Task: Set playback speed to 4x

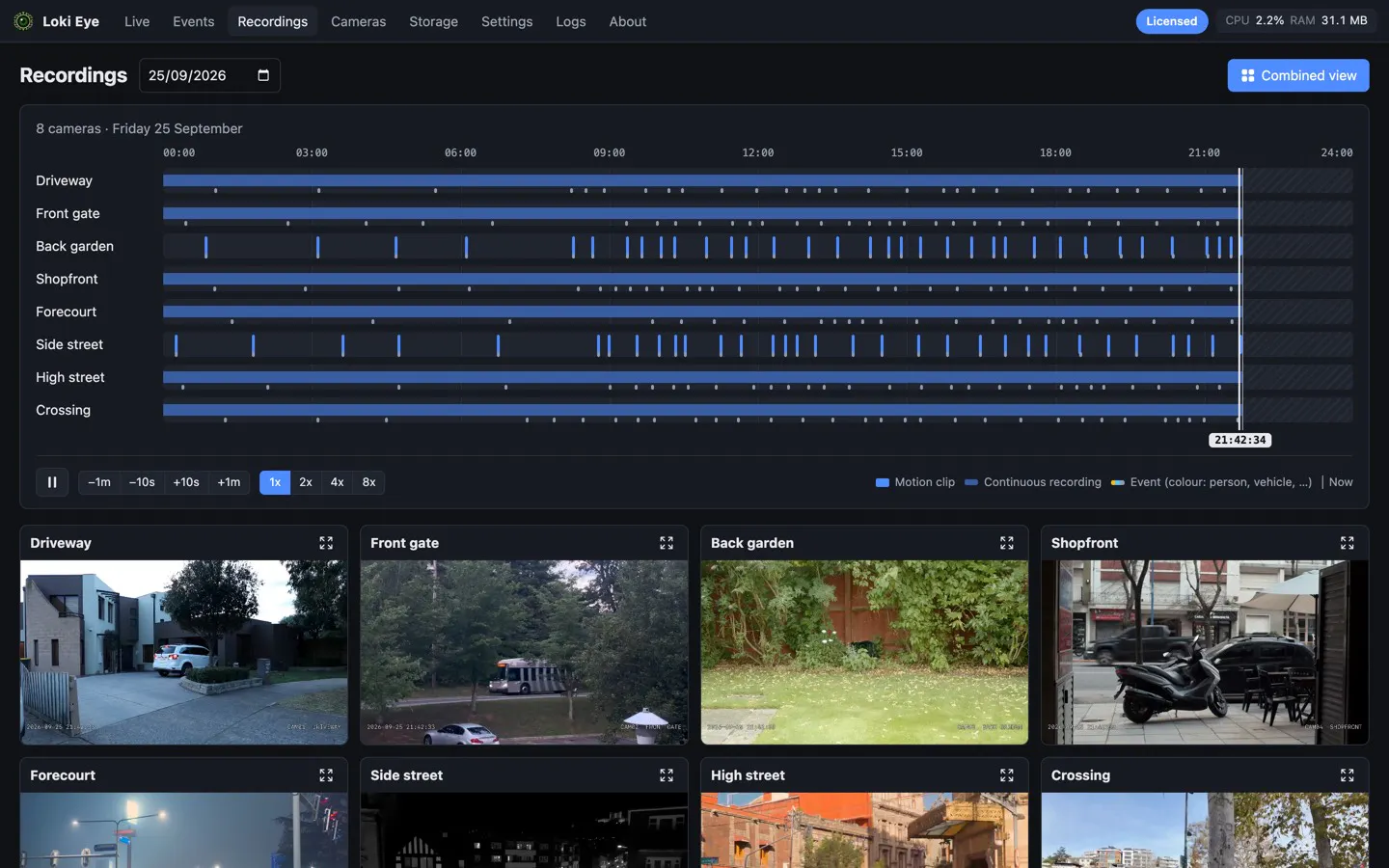Action: [338, 482]
